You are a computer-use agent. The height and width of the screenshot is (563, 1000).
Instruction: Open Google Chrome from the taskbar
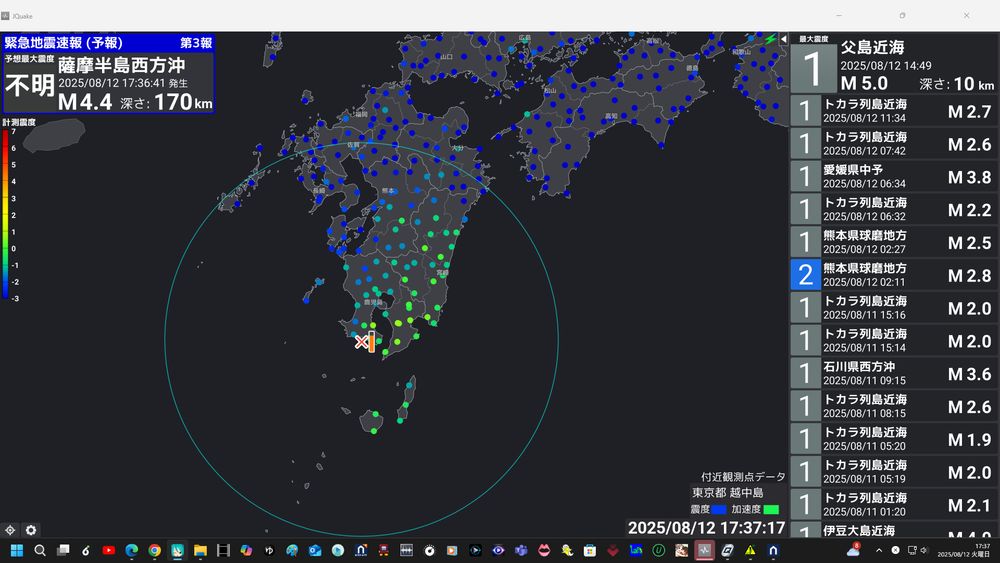click(154, 550)
